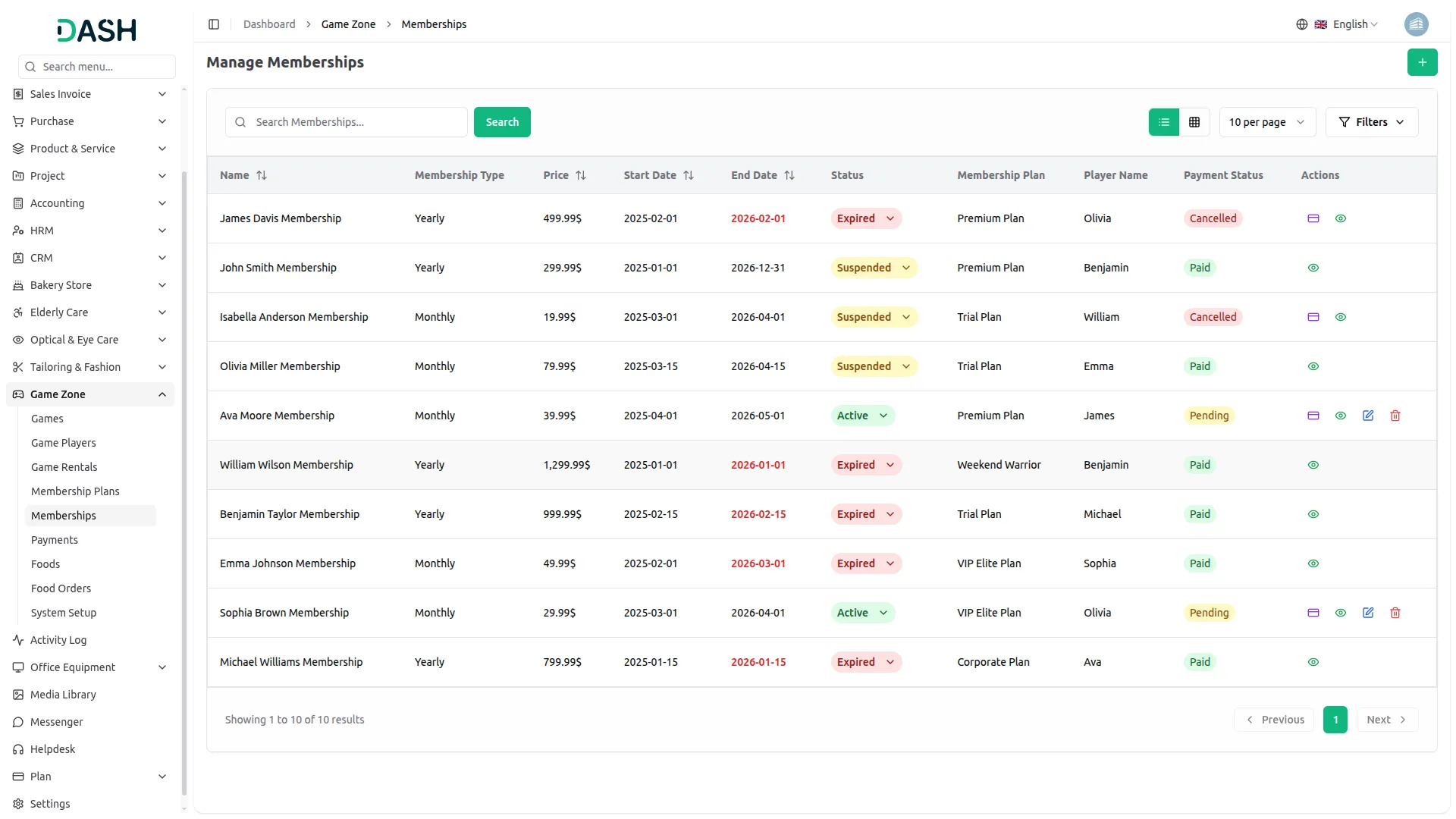This screenshot has width=1456, height=819.
Task: Open payment icon for James Davis Membership
Action: pyautogui.click(x=1313, y=218)
